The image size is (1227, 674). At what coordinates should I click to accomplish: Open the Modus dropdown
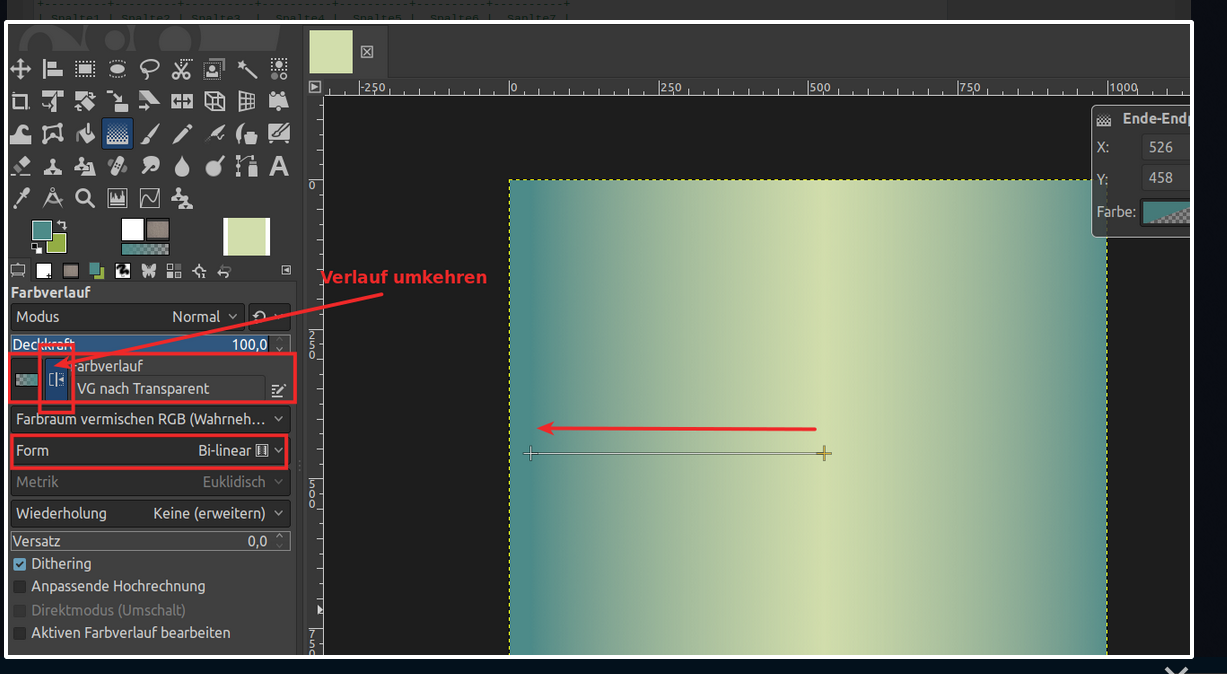128,317
